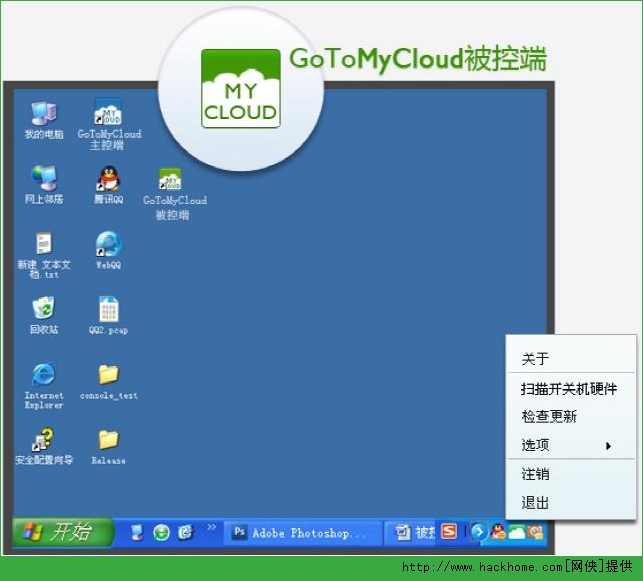Expand the quick launch overflow chevron
This screenshot has width=643, height=581.
[211, 527]
